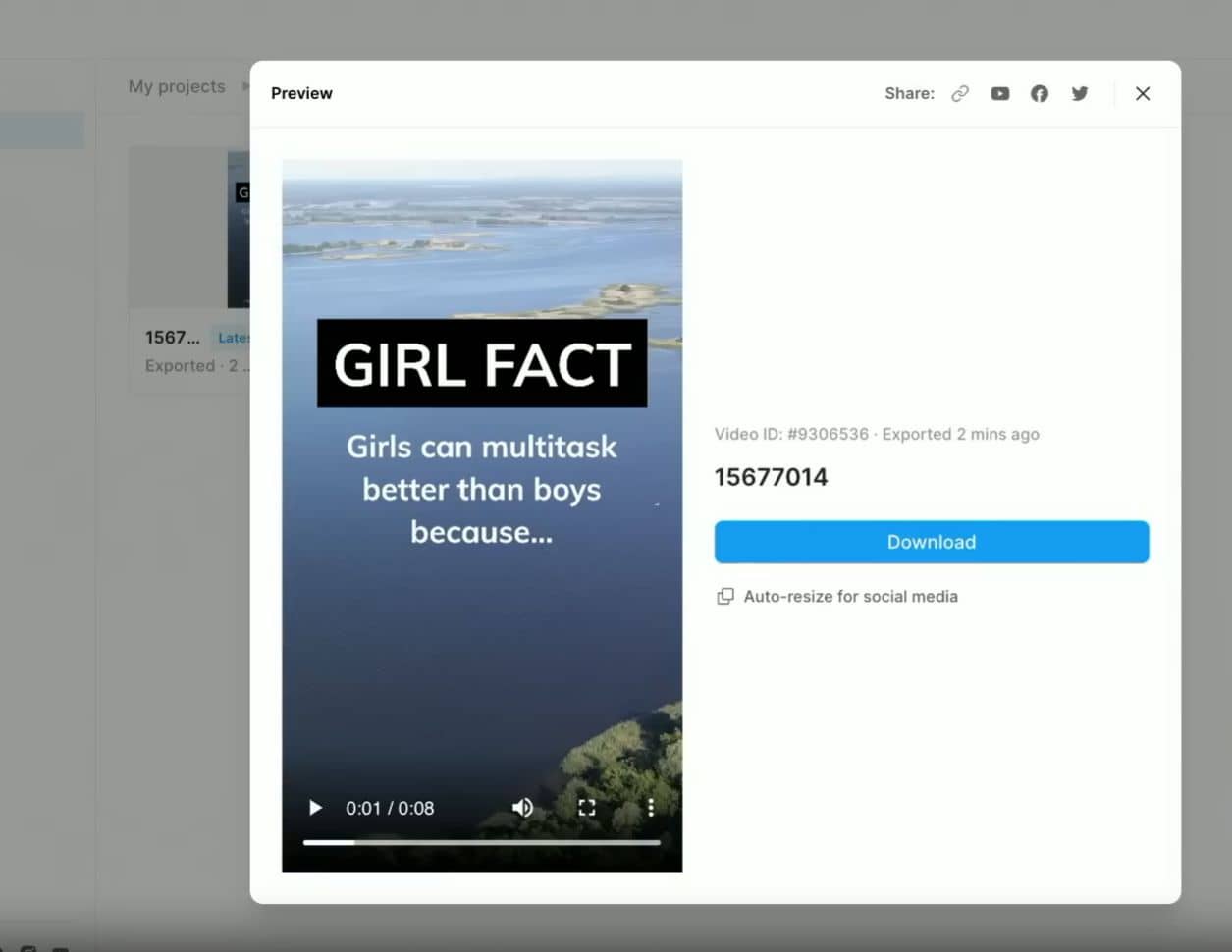
Task: Close the Preview dialog
Action: coord(1142,93)
